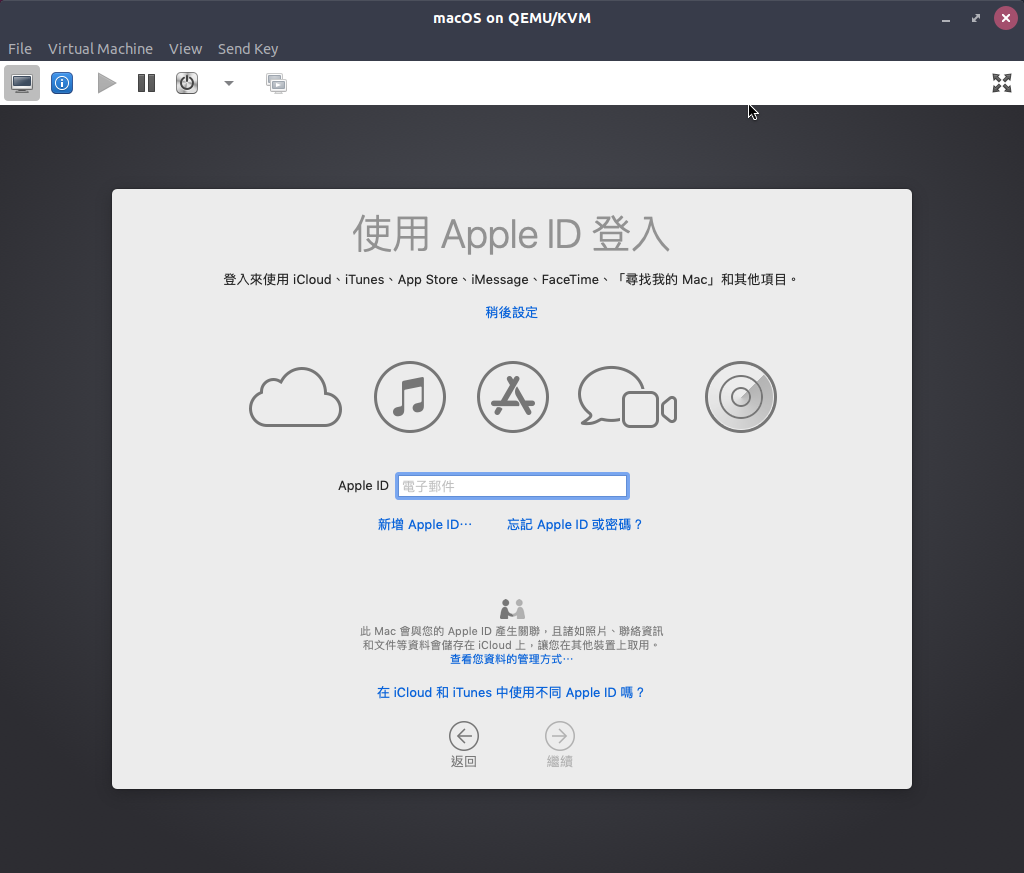The width and height of the screenshot is (1024, 873).
Task: Click the different Apple ID for iCloud and iTunes link
Action: 511,692
